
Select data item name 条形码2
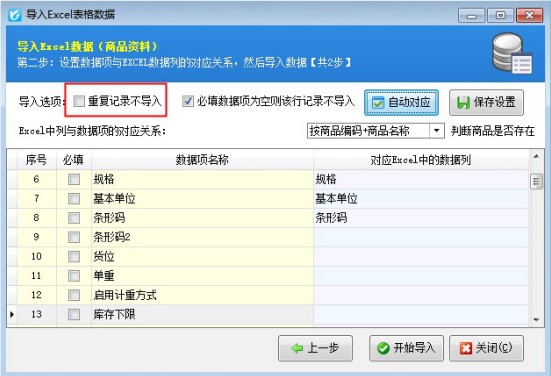[x=202, y=237]
